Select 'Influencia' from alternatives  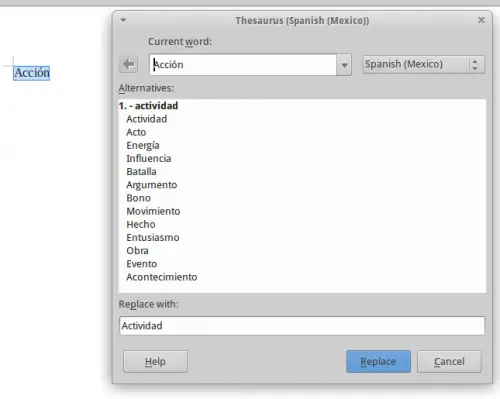pyautogui.click(x=149, y=159)
